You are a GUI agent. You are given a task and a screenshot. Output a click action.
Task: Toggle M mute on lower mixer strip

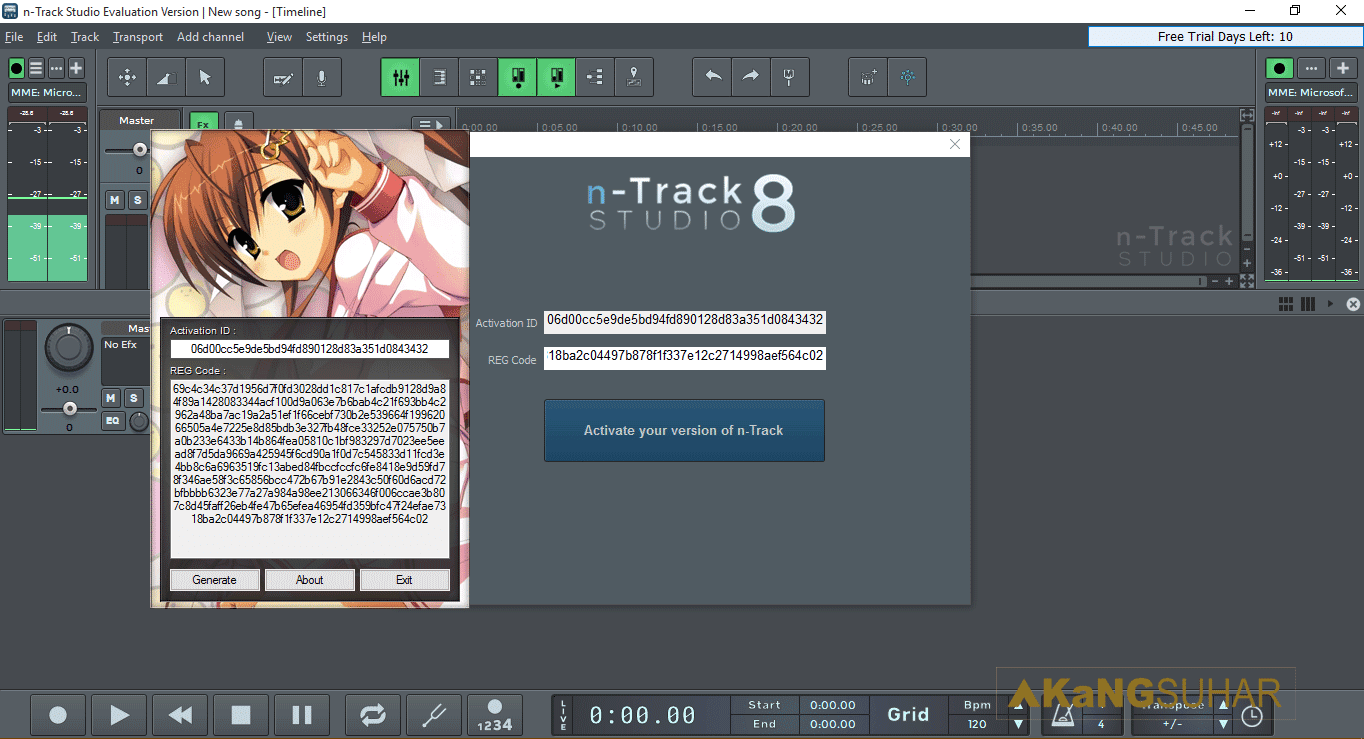(x=111, y=398)
